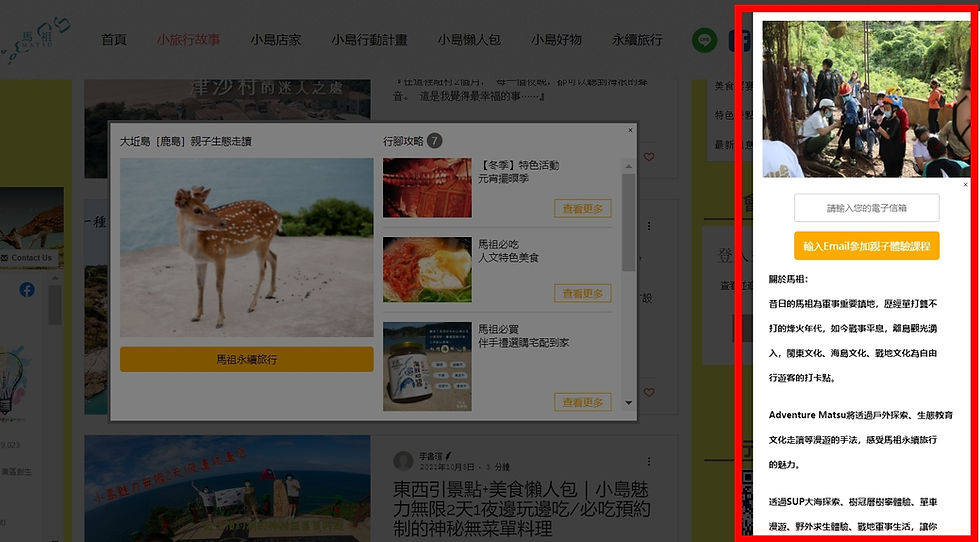
Task: Open 東西引景點+美食懶人包 post title
Action: 522,509
